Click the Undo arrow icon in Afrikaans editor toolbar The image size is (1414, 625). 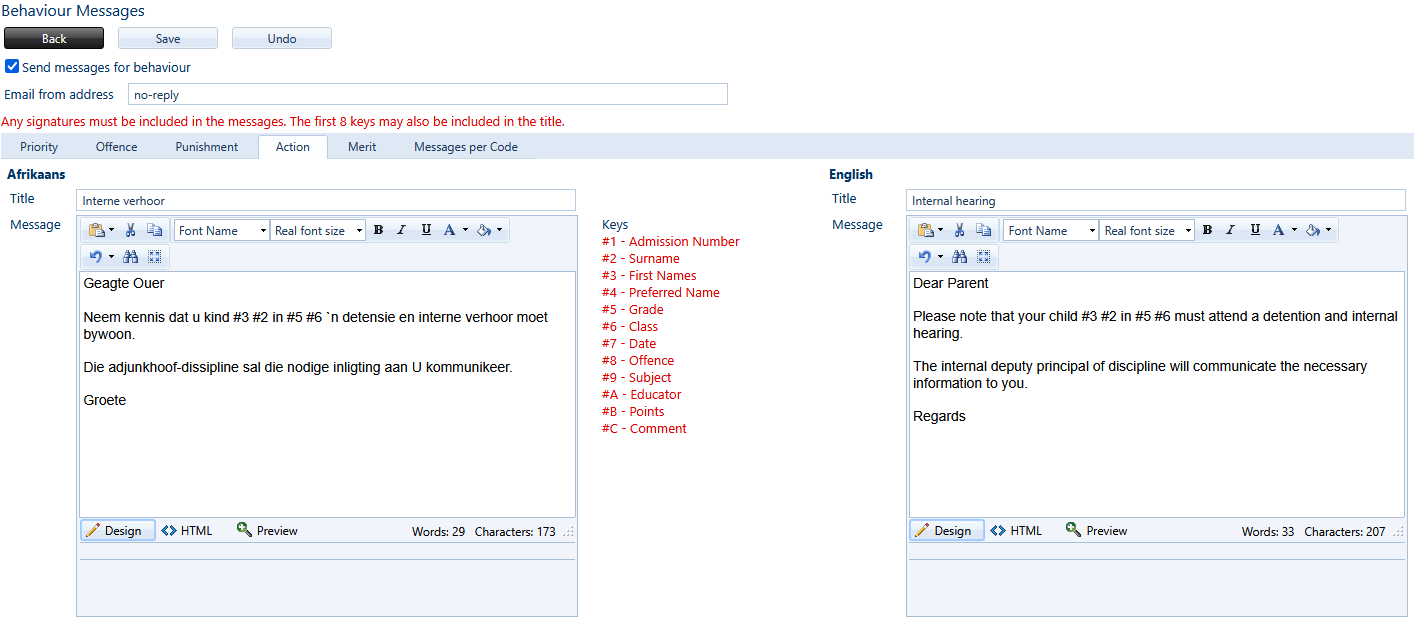96,257
